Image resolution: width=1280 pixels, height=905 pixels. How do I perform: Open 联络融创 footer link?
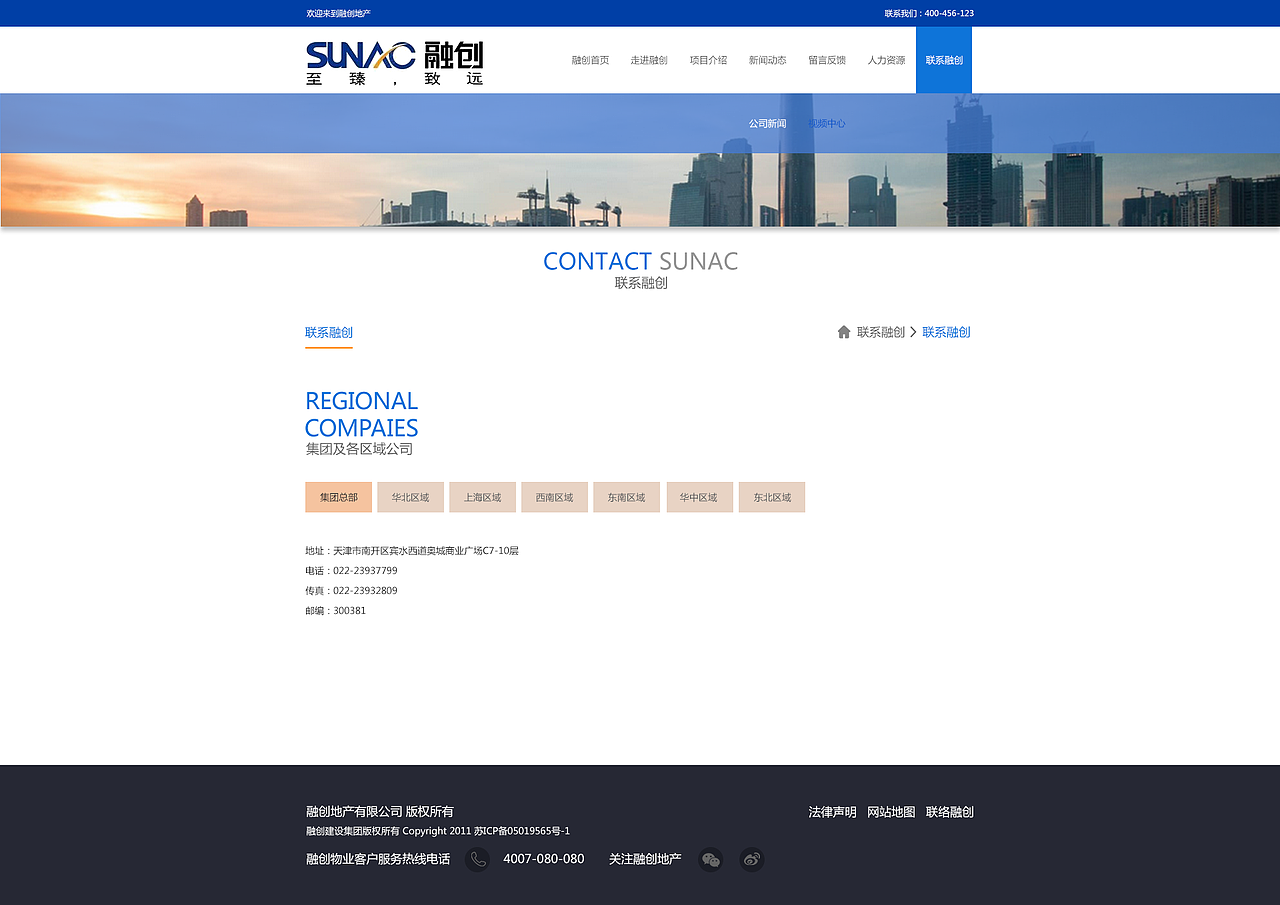tap(950, 812)
